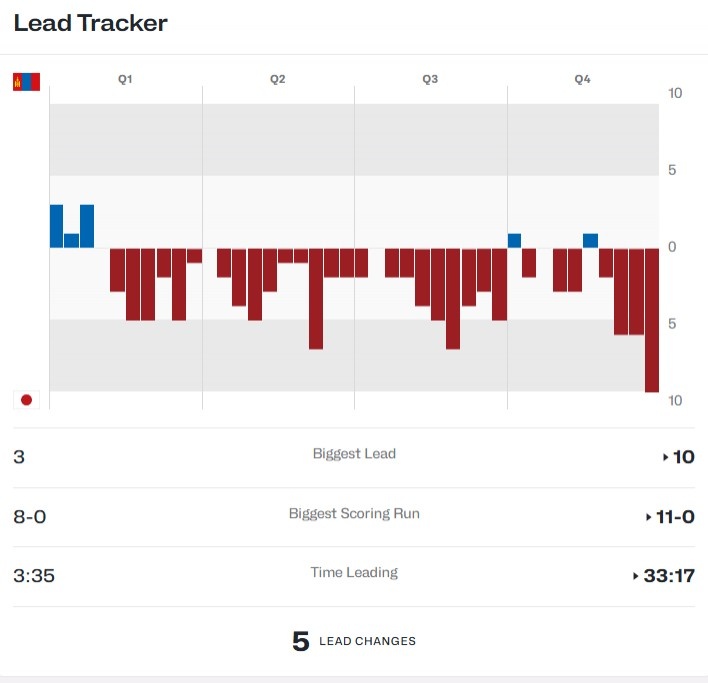This screenshot has width=708, height=683.
Task: Click the Biggest Lead label
Action: tap(354, 454)
